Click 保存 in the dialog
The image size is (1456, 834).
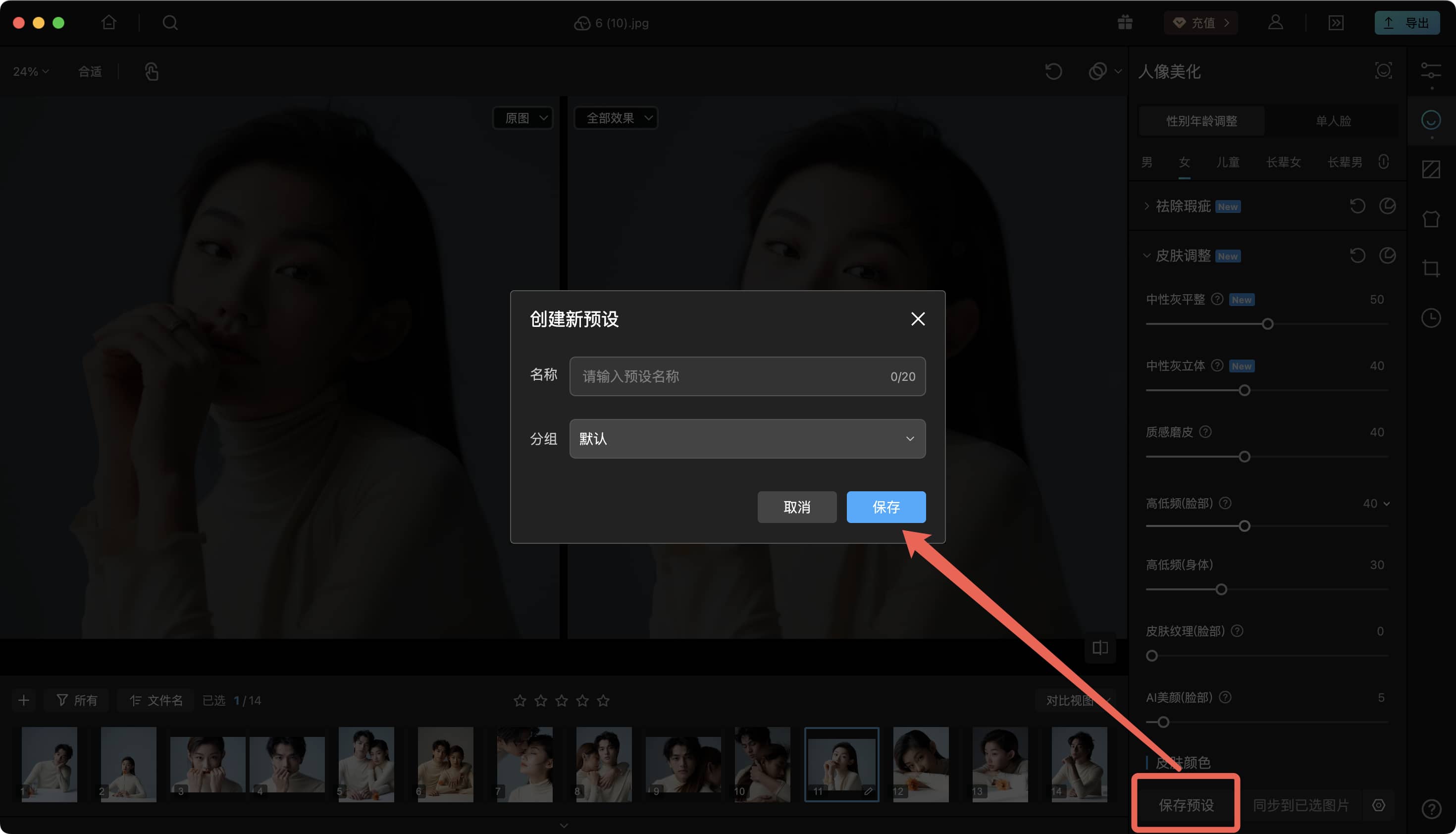click(886, 507)
